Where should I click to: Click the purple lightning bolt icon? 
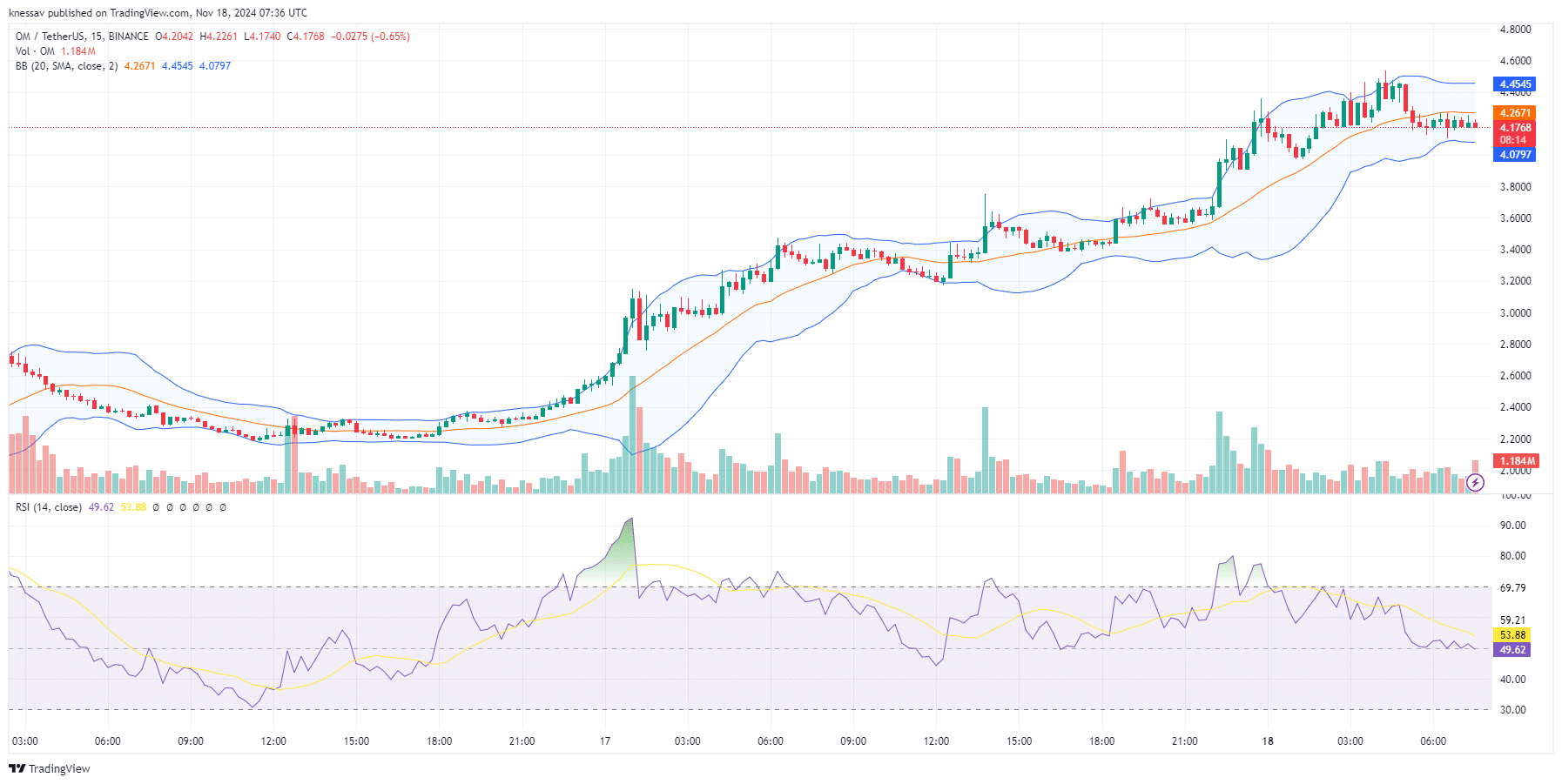point(1475,482)
